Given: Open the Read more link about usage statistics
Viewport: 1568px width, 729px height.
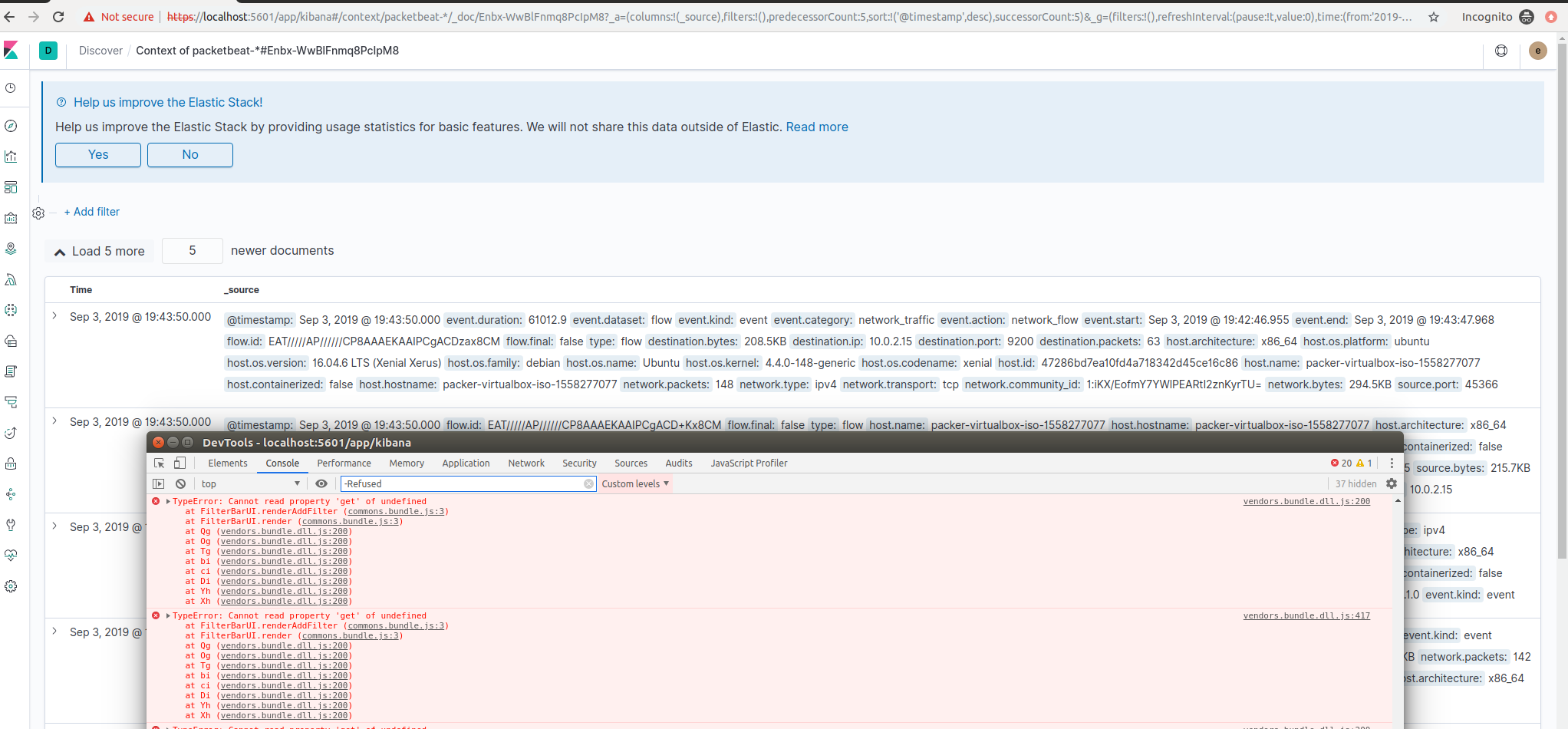Looking at the screenshot, I should click(x=816, y=127).
